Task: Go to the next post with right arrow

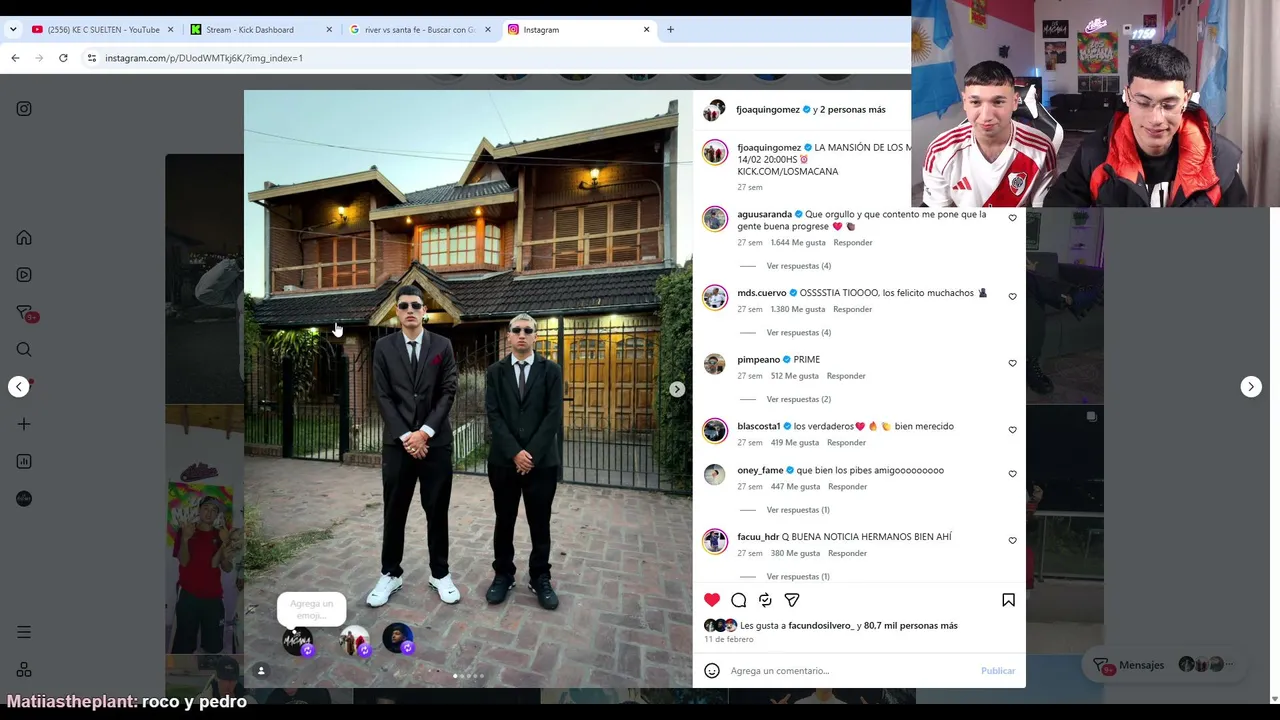Action: 1251,387
